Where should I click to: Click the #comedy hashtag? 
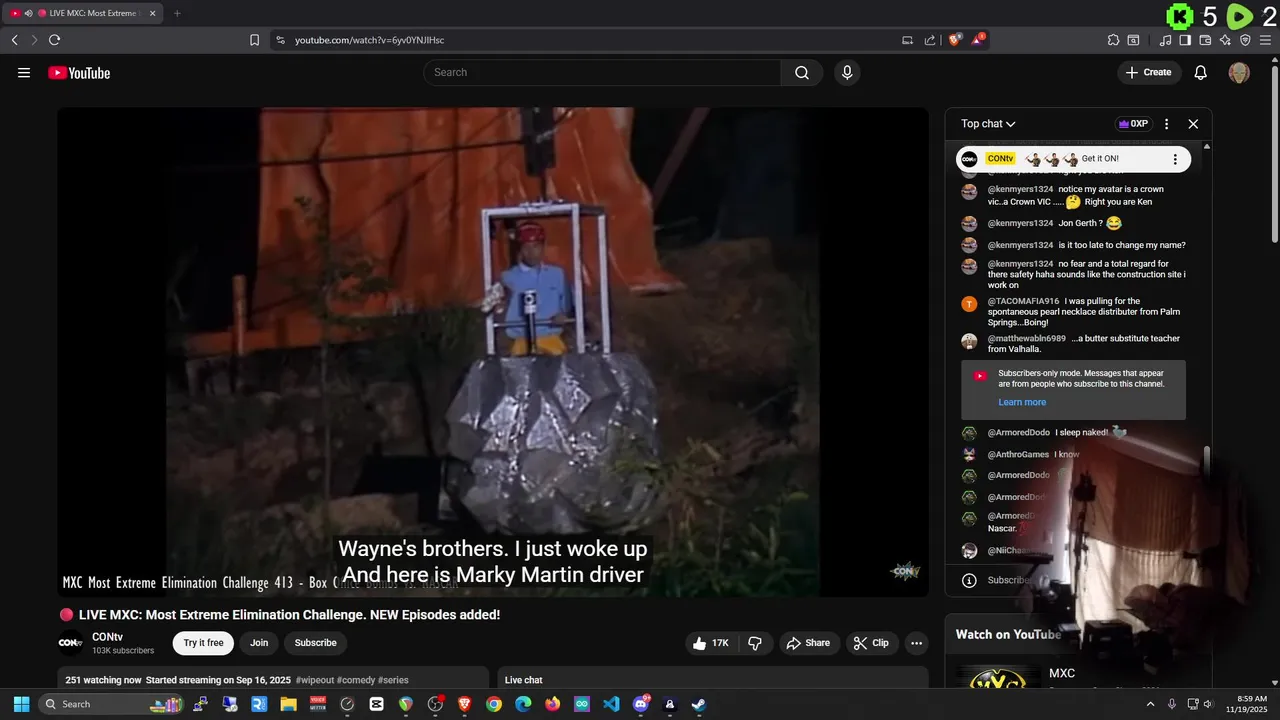click(x=355, y=680)
